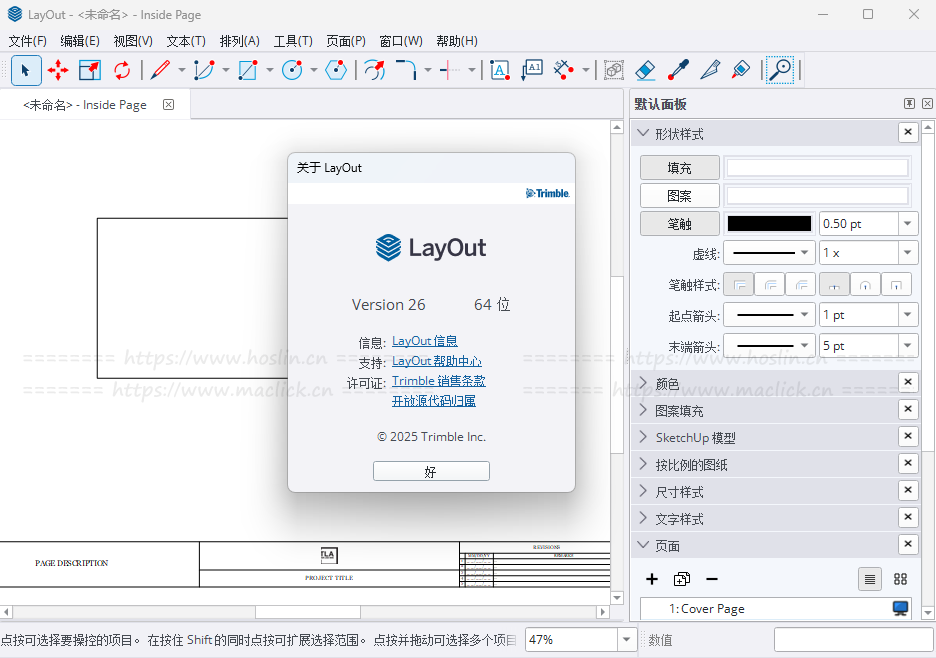Select the 1: Cover Page row

pyautogui.click(x=776, y=608)
